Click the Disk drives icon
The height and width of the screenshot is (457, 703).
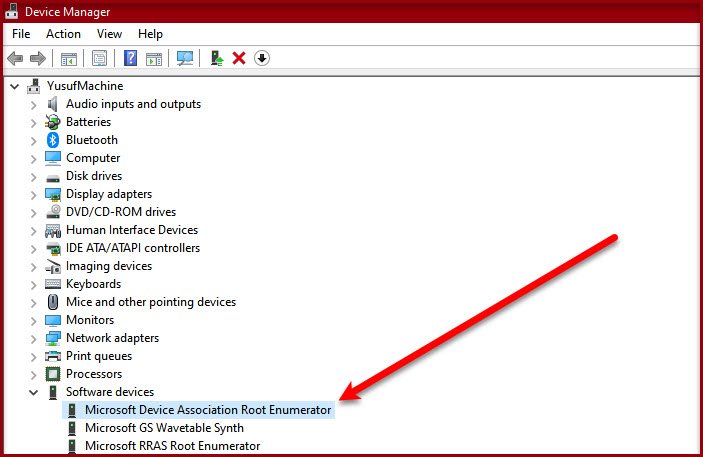(x=53, y=178)
